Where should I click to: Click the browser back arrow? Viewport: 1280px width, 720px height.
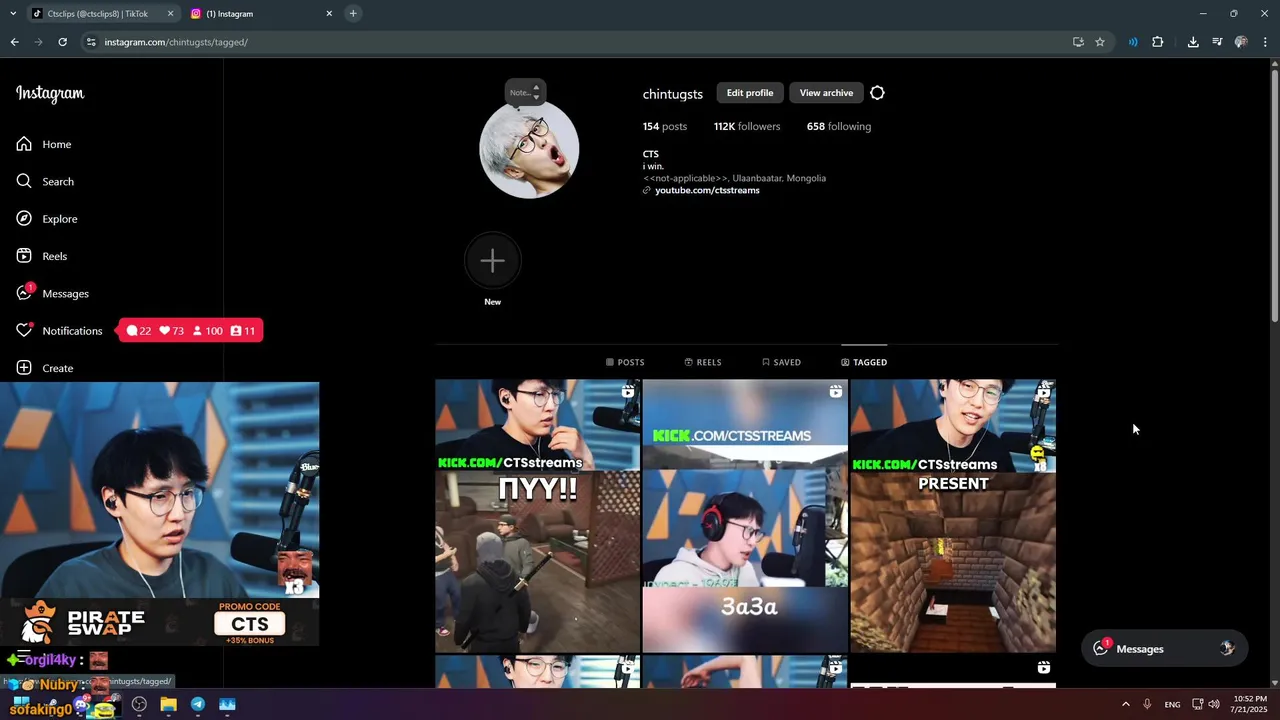(14, 42)
